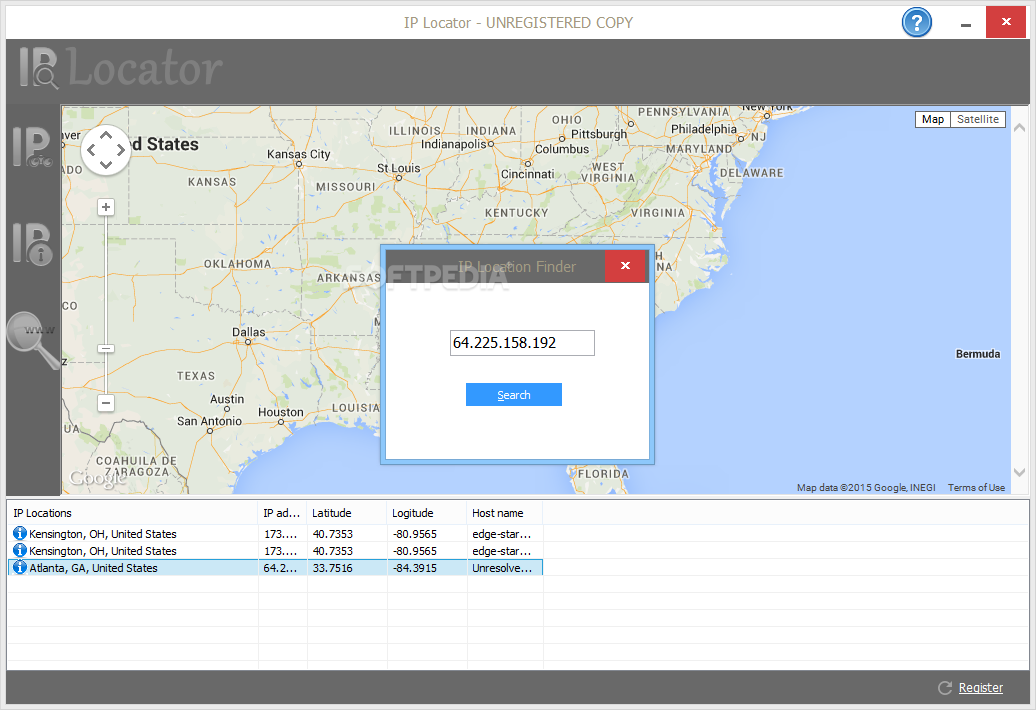Click Dallas on the map

(x=248, y=332)
